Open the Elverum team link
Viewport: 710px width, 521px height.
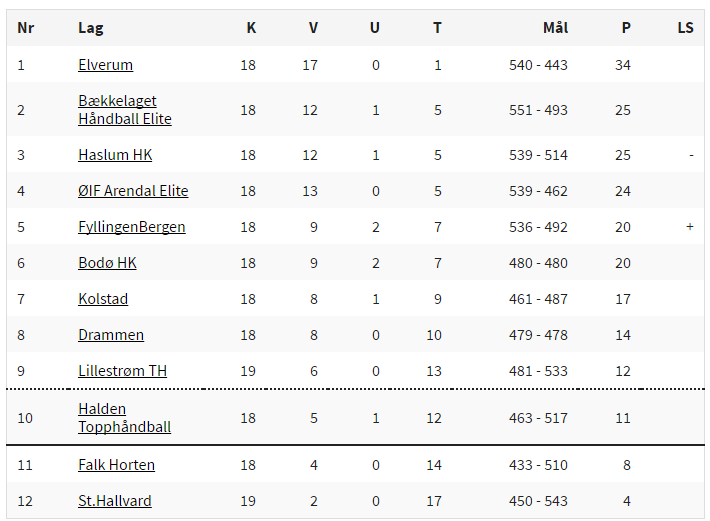(x=106, y=65)
